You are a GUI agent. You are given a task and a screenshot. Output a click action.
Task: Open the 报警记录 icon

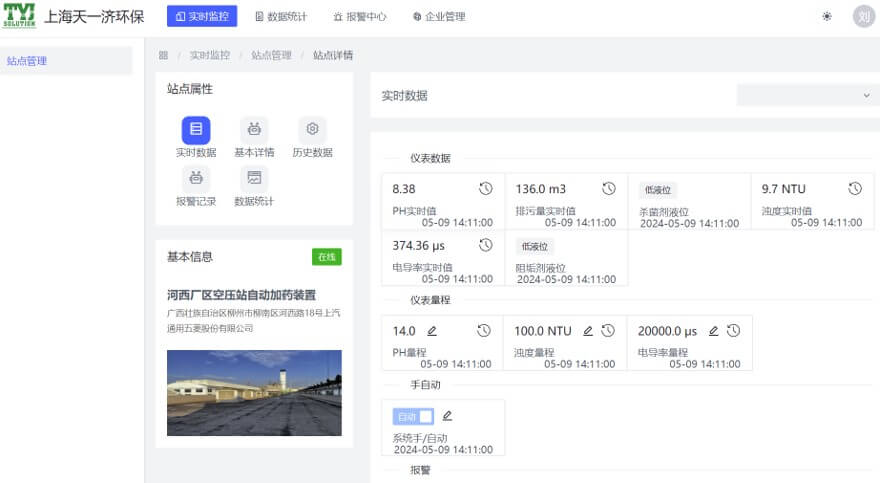tap(196, 179)
